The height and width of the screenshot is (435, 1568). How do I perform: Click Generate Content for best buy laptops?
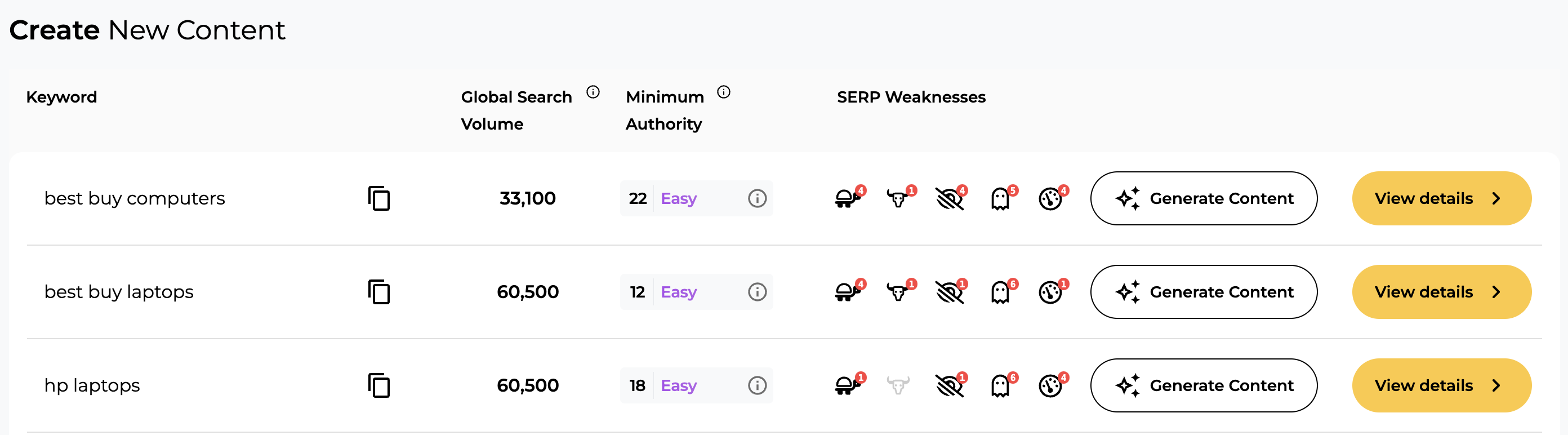(x=1204, y=292)
